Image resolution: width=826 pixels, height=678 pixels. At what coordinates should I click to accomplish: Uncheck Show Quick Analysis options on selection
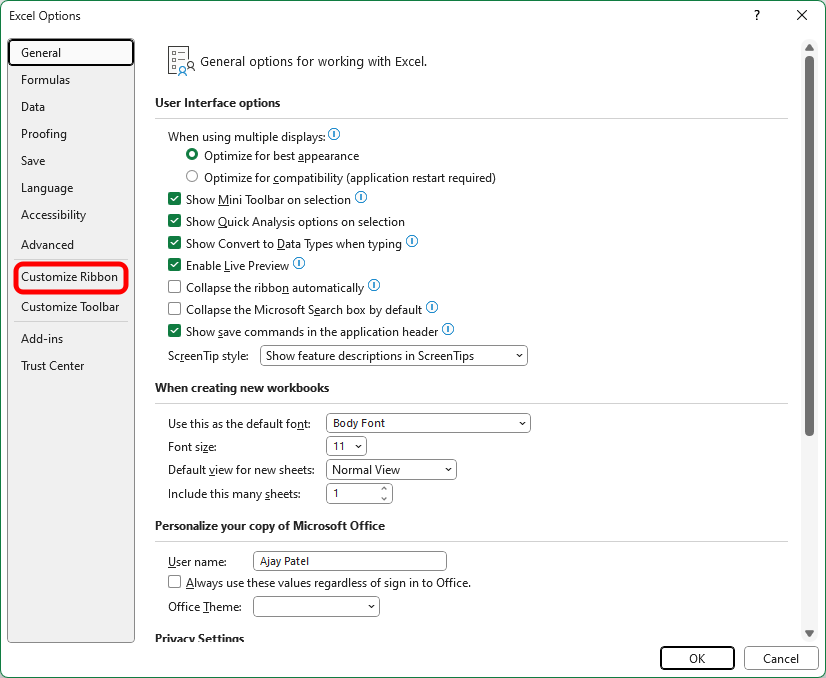(174, 221)
